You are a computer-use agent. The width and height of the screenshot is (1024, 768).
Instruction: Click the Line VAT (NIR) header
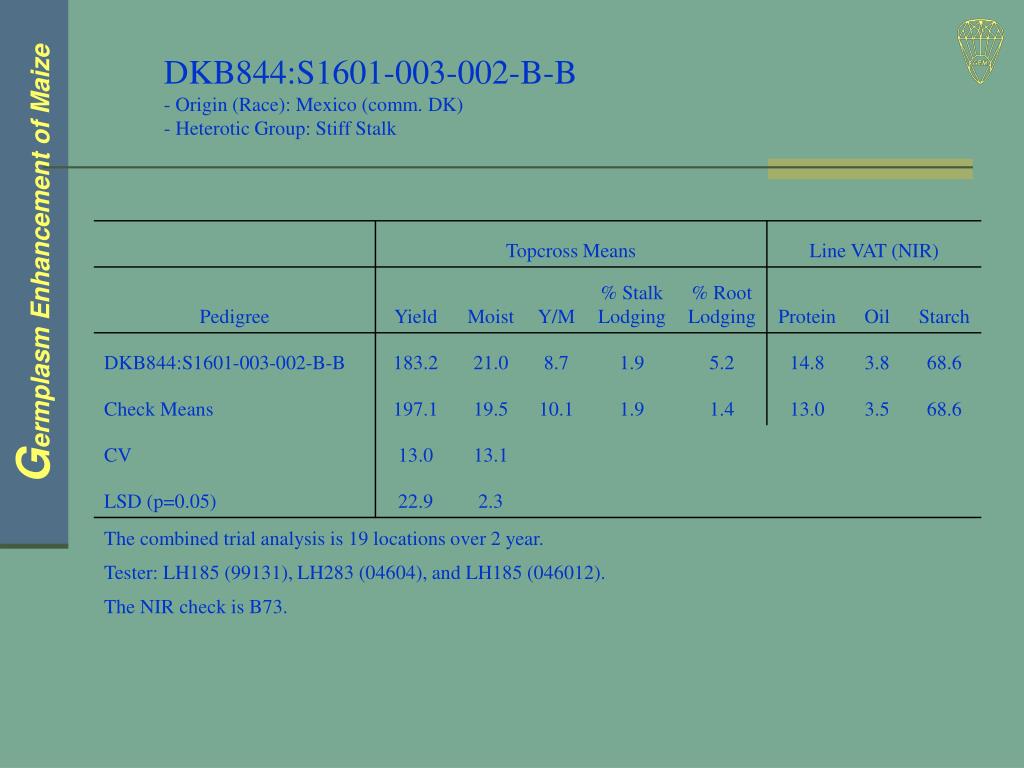(x=874, y=251)
